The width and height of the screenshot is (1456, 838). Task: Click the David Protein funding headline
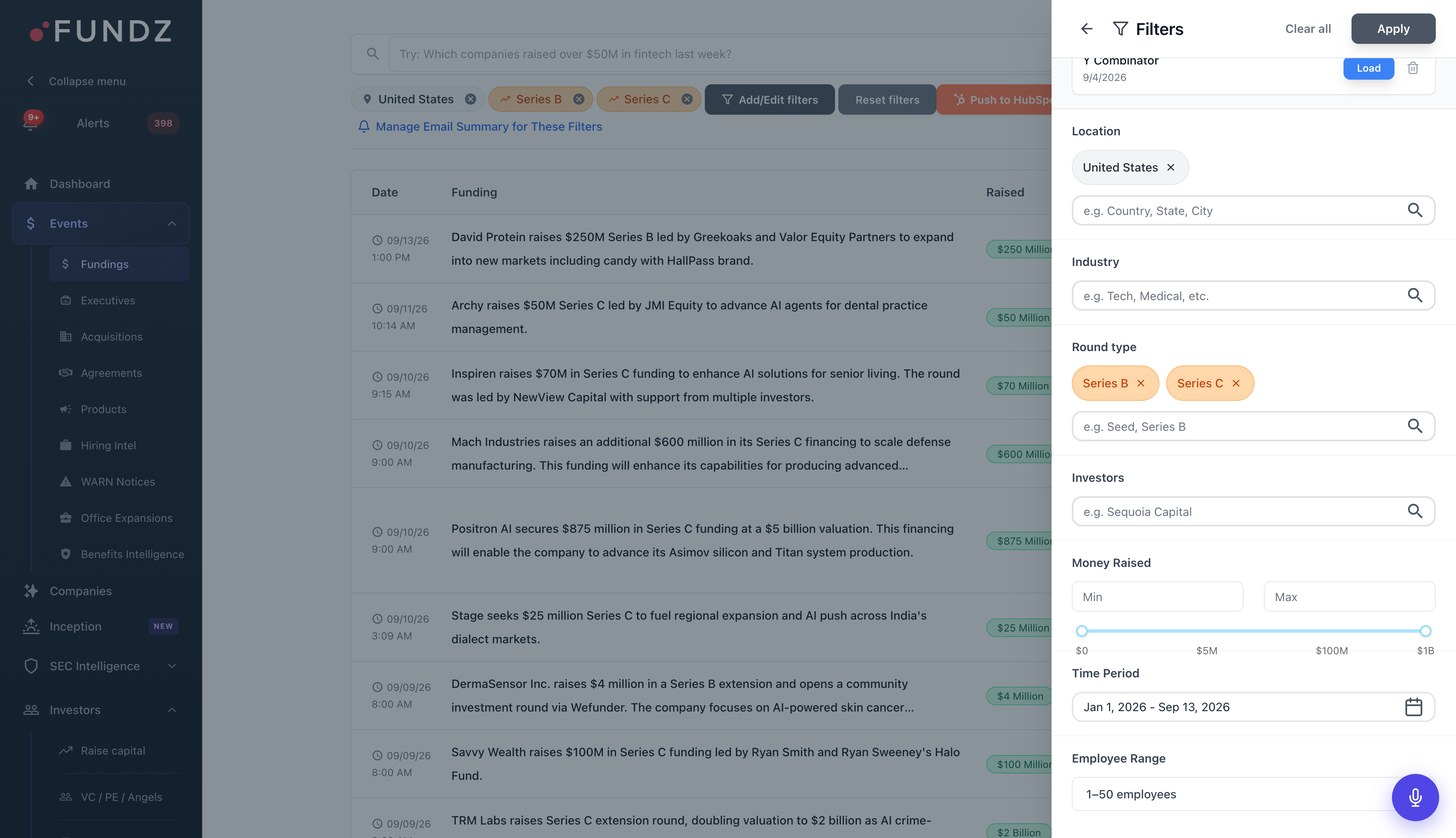pos(702,249)
